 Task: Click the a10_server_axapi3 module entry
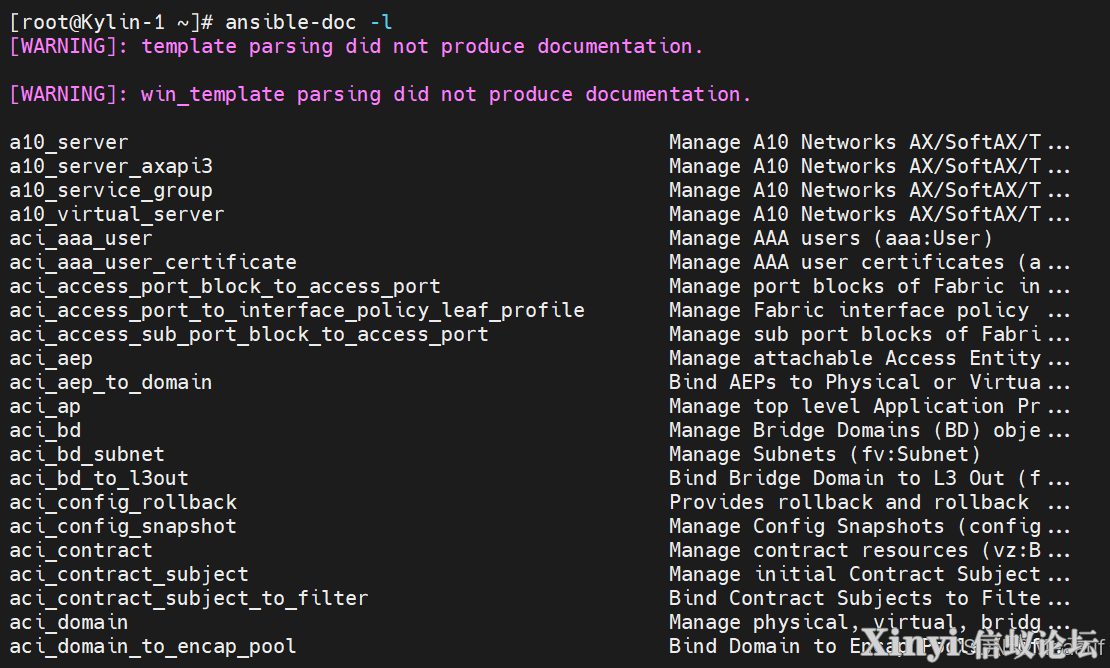pos(111,166)
